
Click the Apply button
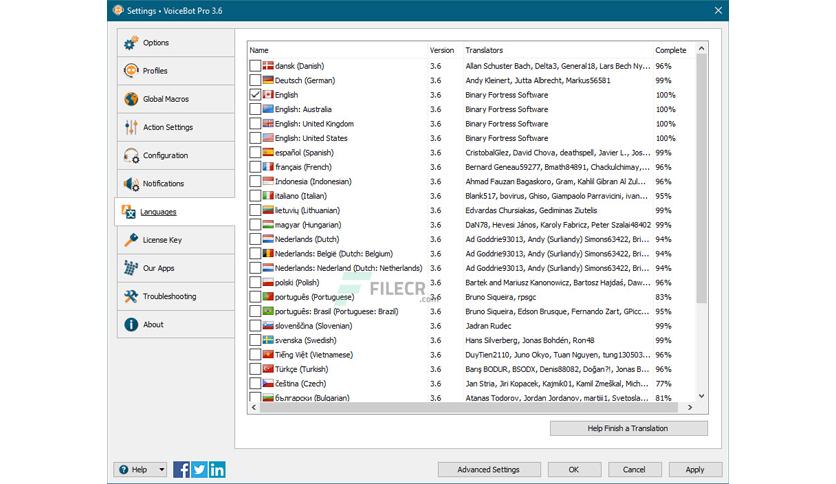tap(695, 470)
